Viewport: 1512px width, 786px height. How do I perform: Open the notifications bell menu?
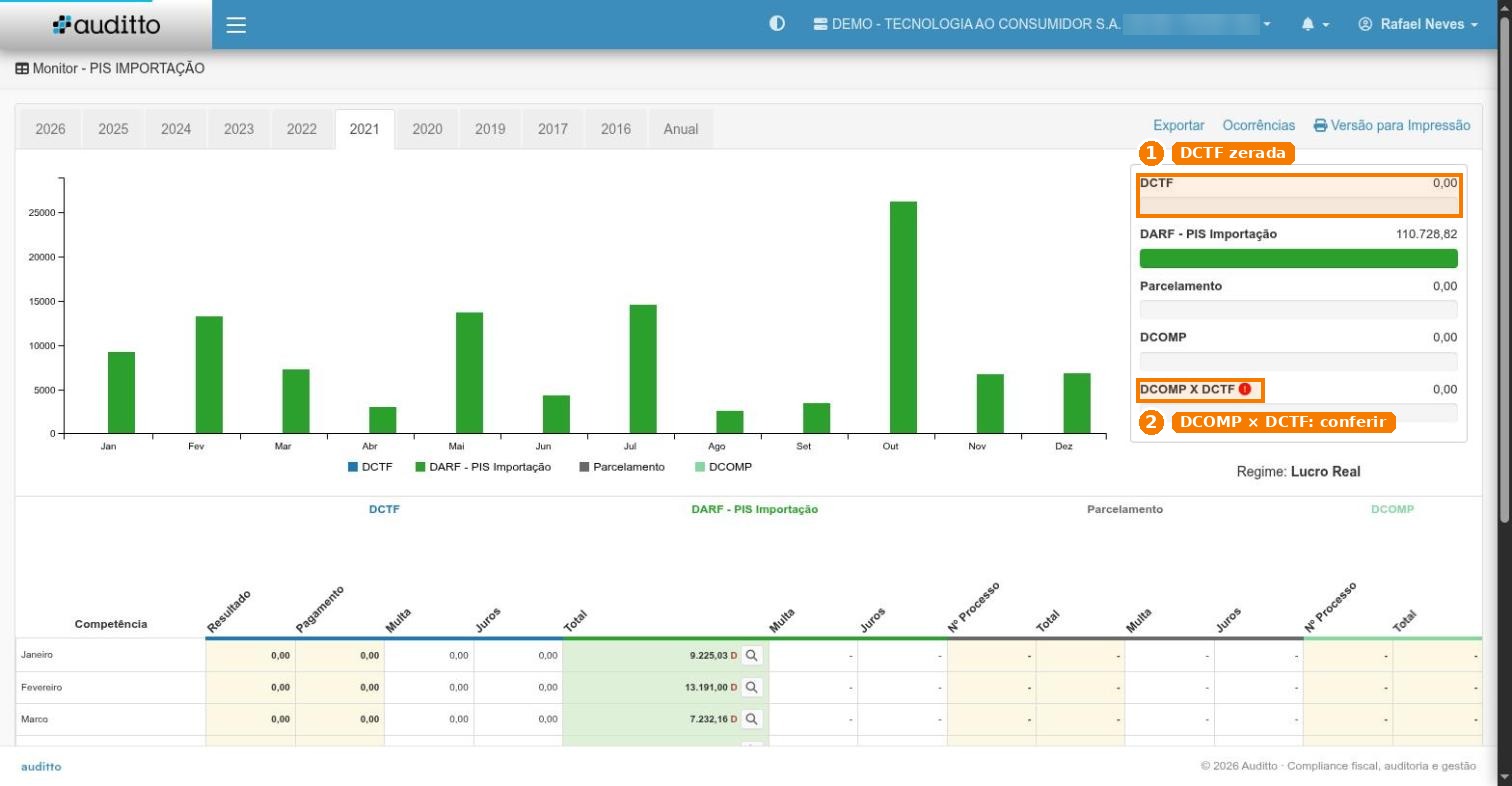[1315, 24]
